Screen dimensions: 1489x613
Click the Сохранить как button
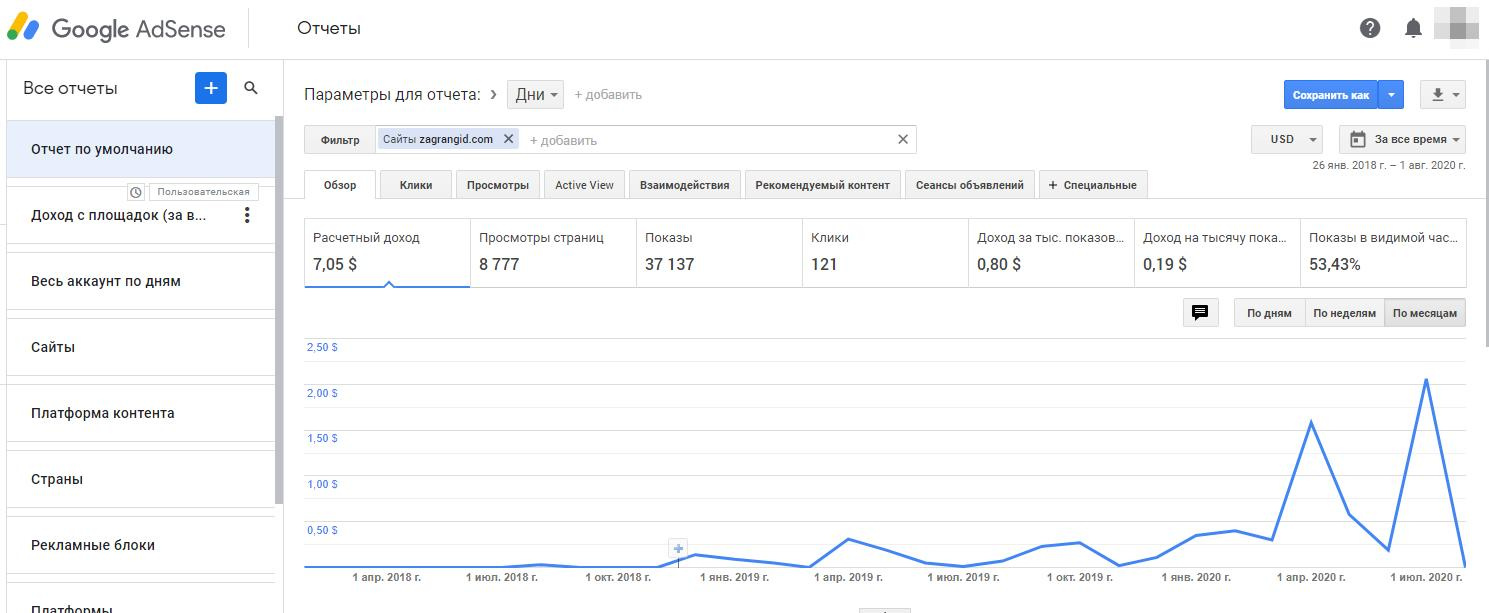click(1330, 95)
